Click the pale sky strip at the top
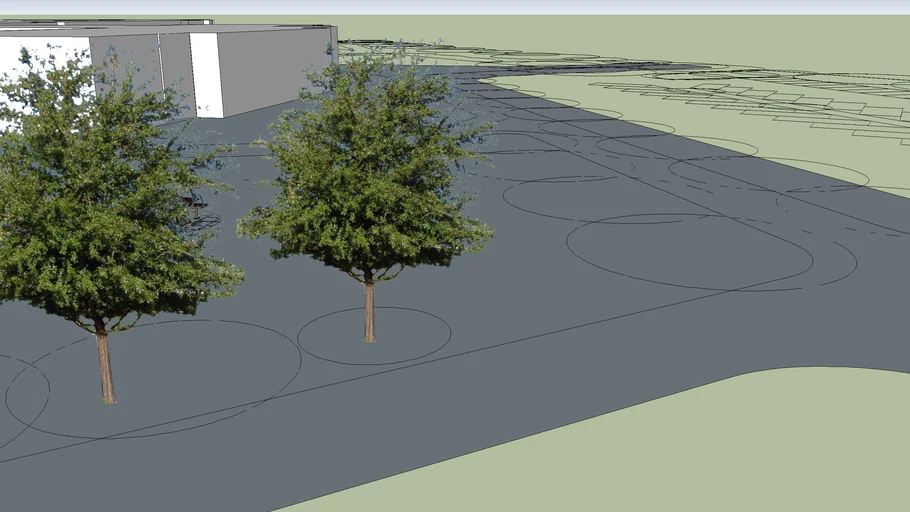 coord(455,7)
